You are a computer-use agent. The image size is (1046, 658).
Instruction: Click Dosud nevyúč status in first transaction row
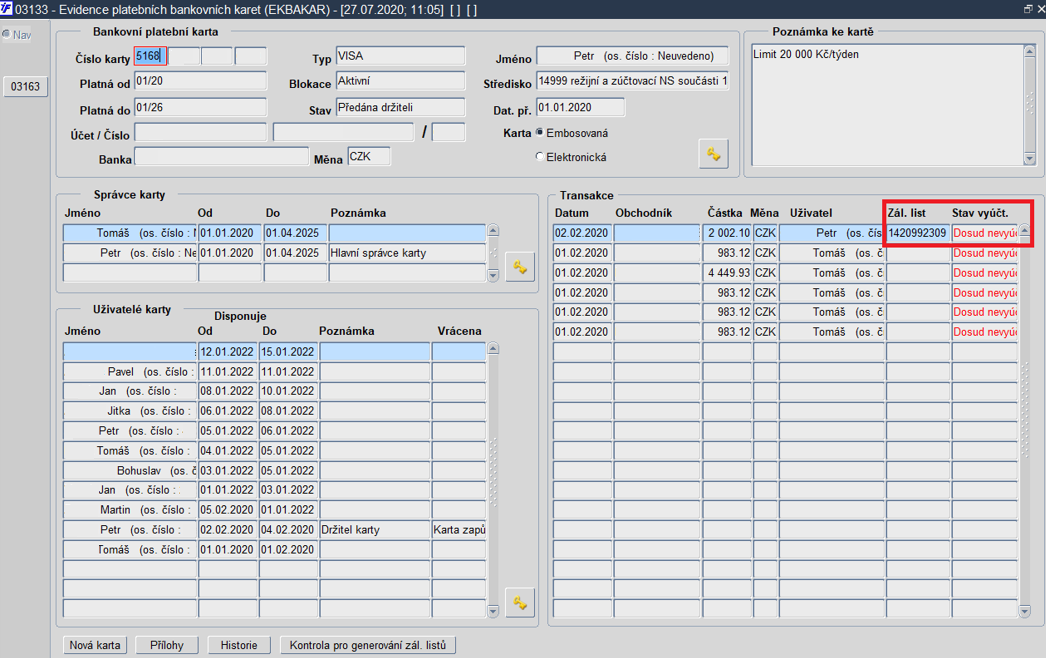click(985, 233)
